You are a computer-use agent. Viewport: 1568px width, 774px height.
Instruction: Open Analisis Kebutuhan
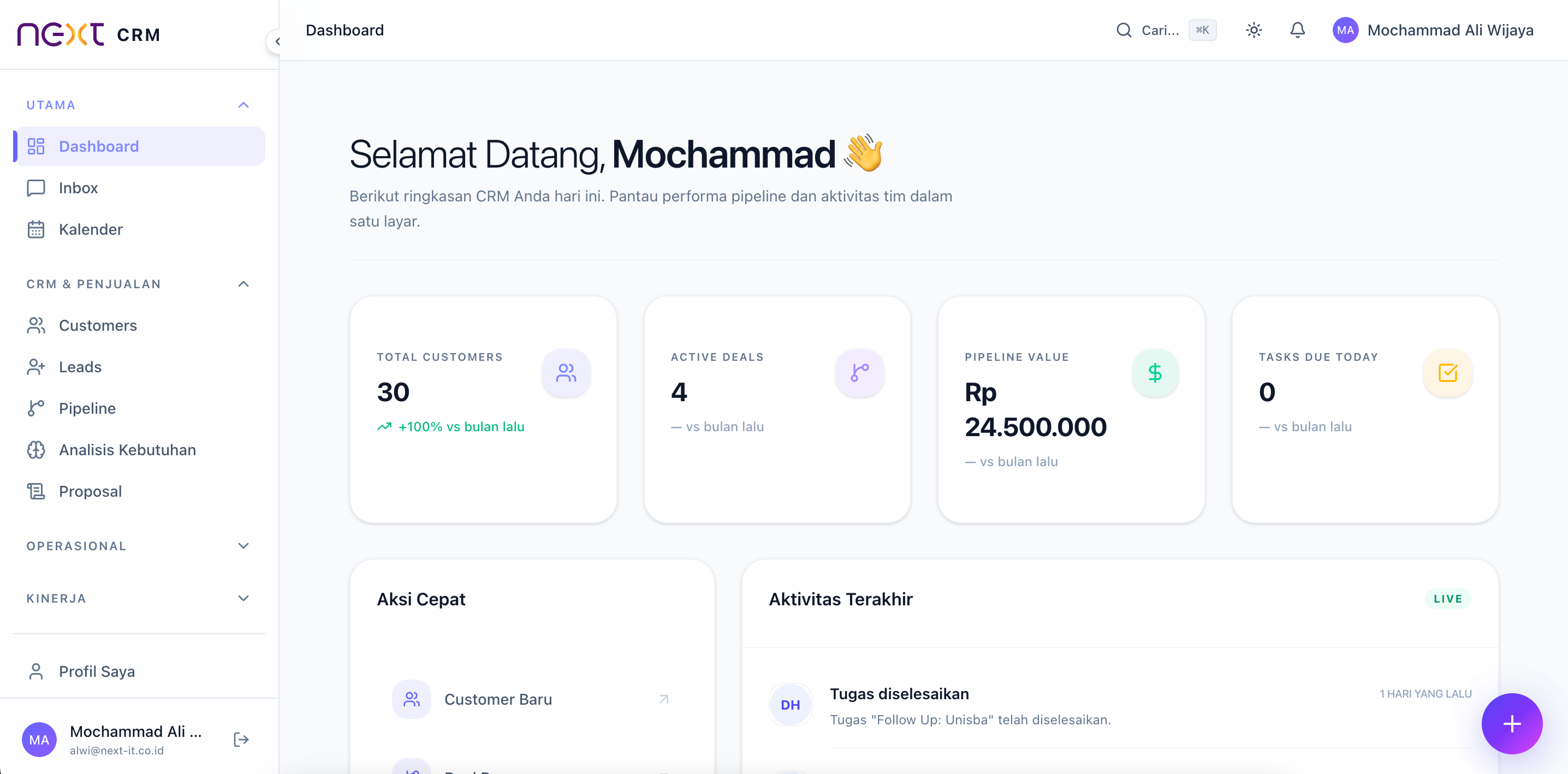click(139, 449)
